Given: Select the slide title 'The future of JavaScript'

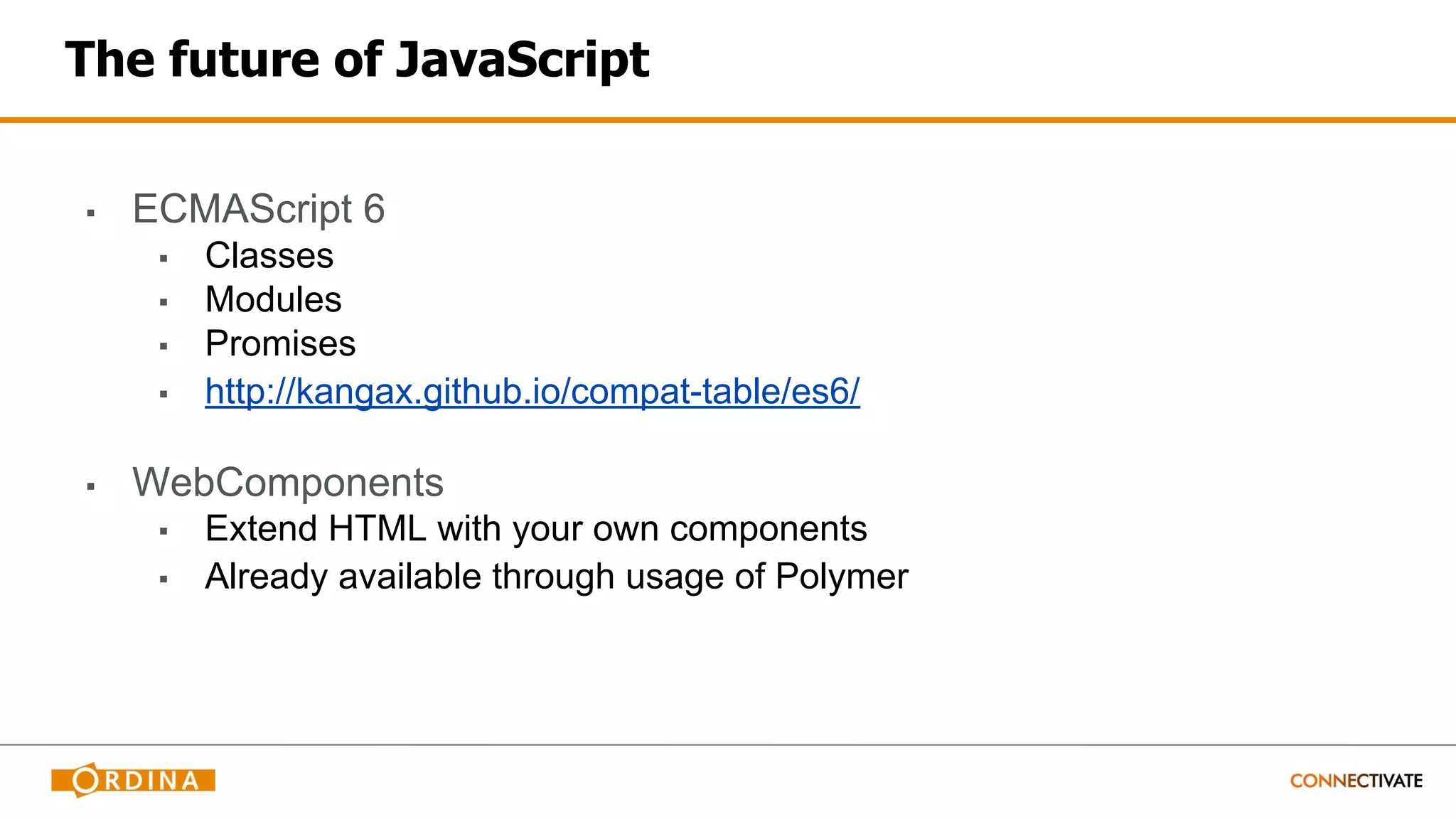Looking at the screenshot, I should click(x=357, y=59).
